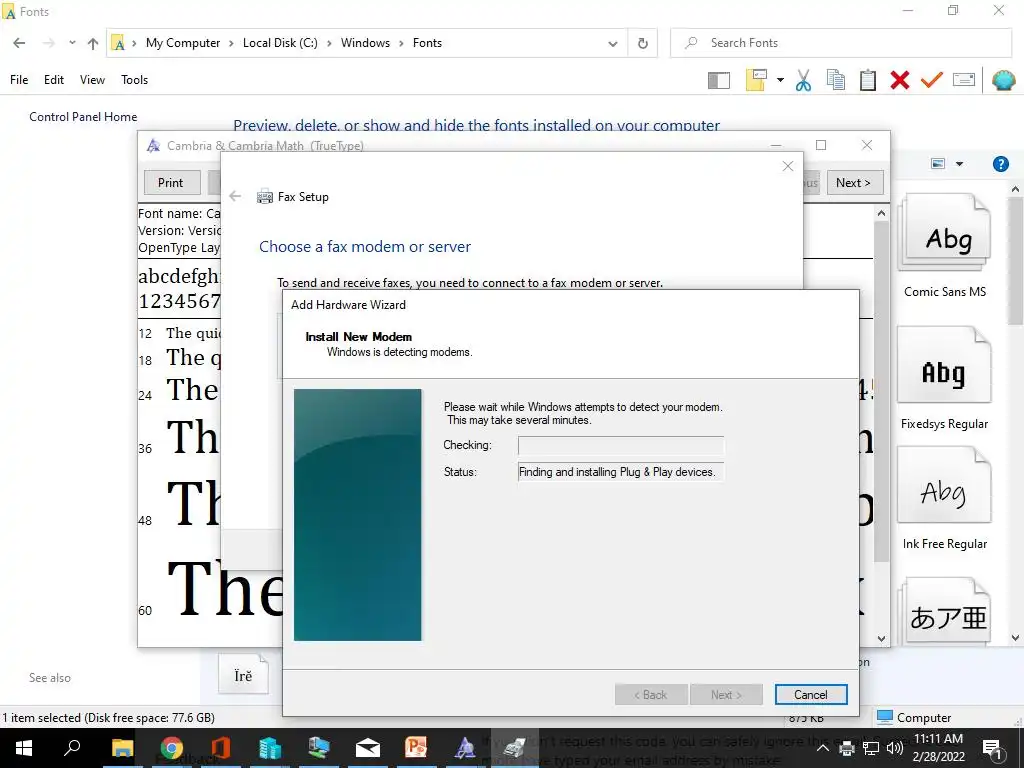Viewport: 1024px width, 768px height.
Task: Switch to the Fonts app on taskbar
Action: point(465,748)
